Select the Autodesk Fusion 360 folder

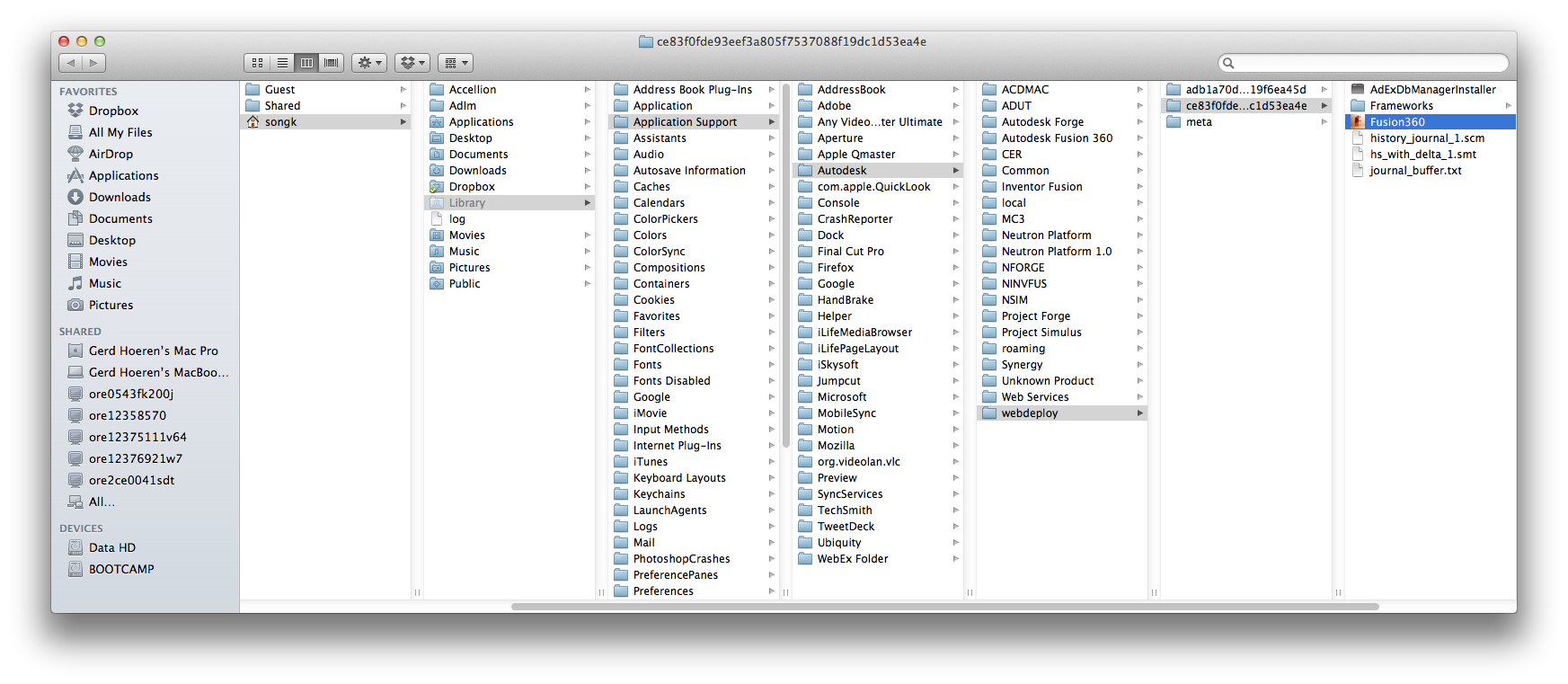(1062, 138)
